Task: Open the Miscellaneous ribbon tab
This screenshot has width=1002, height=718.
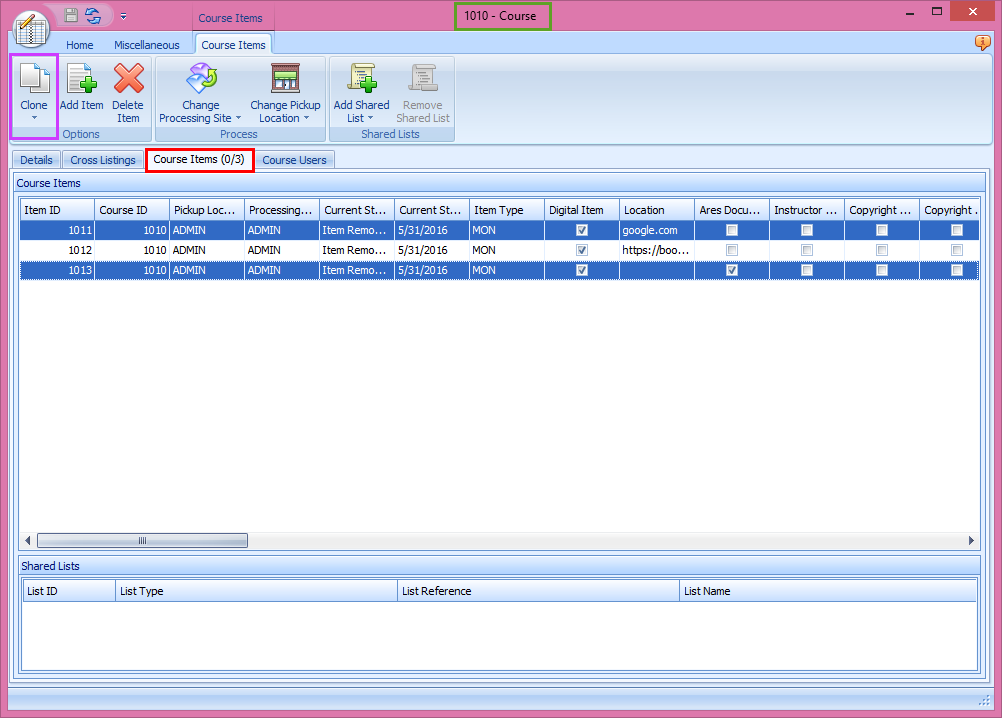Action: pos(146,44)
